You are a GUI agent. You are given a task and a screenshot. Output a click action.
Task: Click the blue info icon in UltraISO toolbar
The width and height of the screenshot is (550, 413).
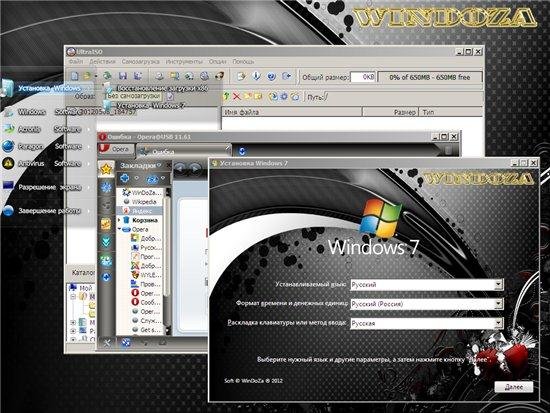257,76
